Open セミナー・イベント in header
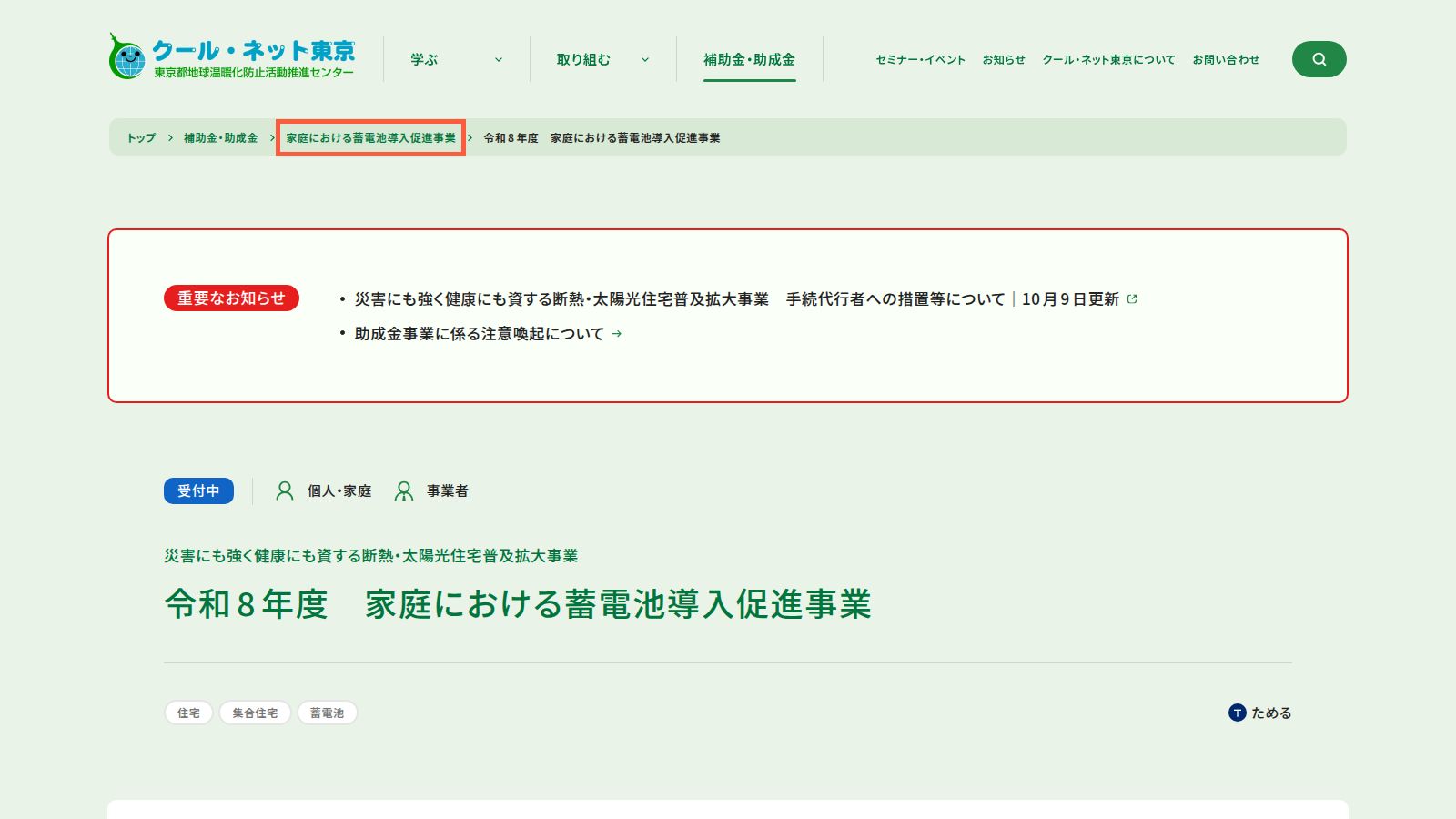The image size is (1456, 819). point(920,60)
